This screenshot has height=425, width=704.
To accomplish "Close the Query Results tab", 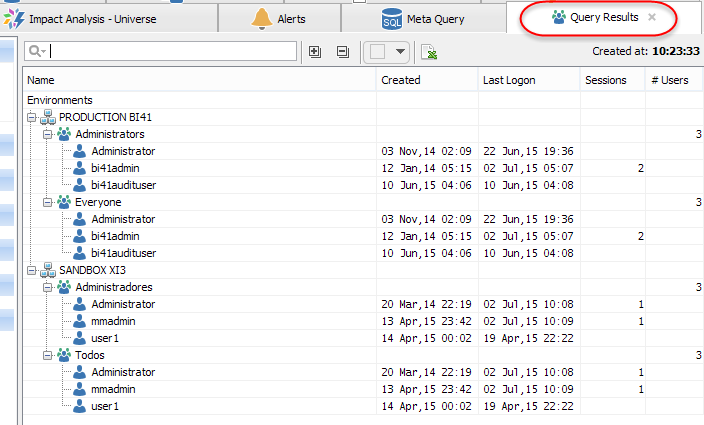I will [x=652, y=17].
